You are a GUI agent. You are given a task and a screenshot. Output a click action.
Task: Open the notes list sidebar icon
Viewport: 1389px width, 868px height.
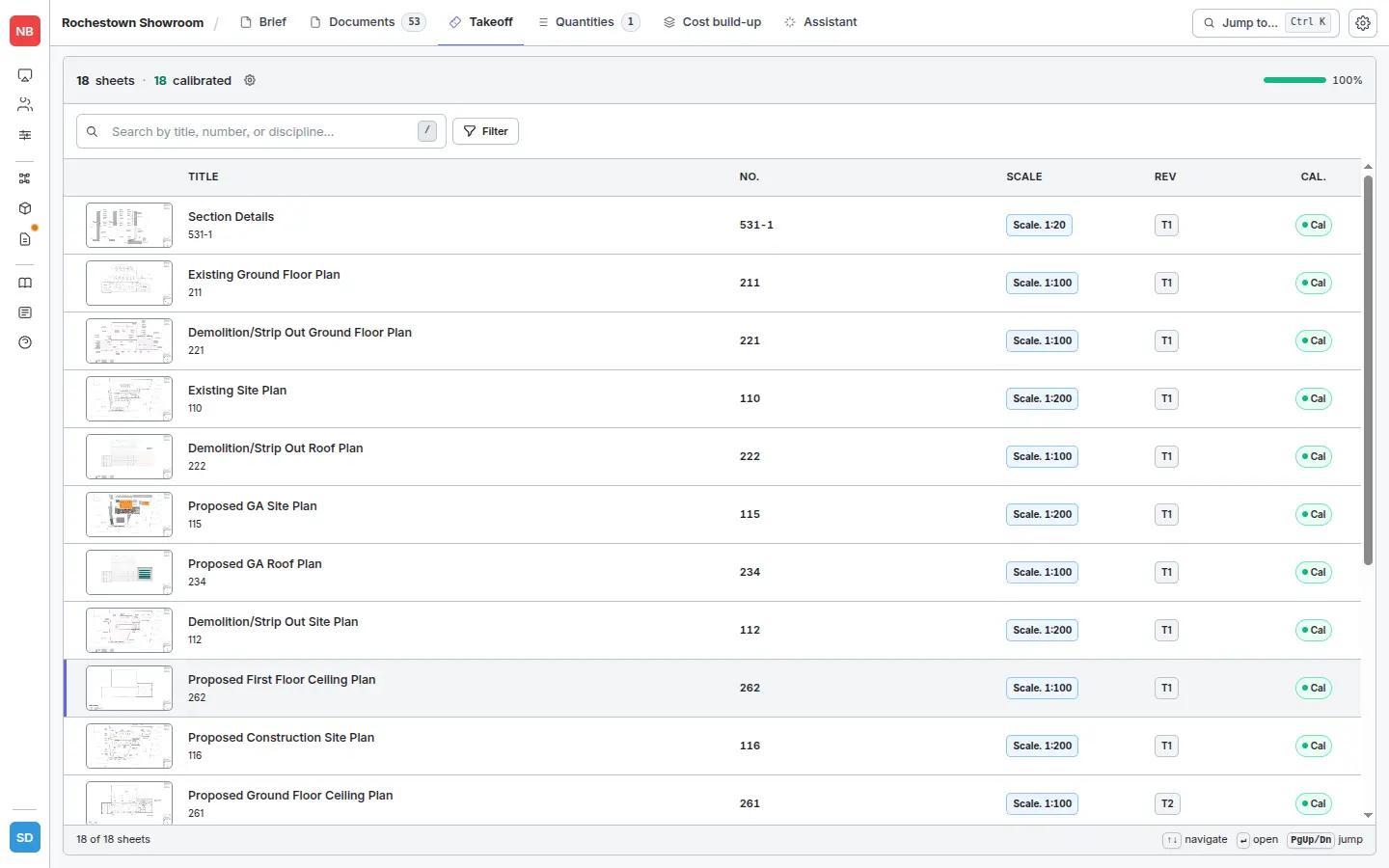coord(25,312)
